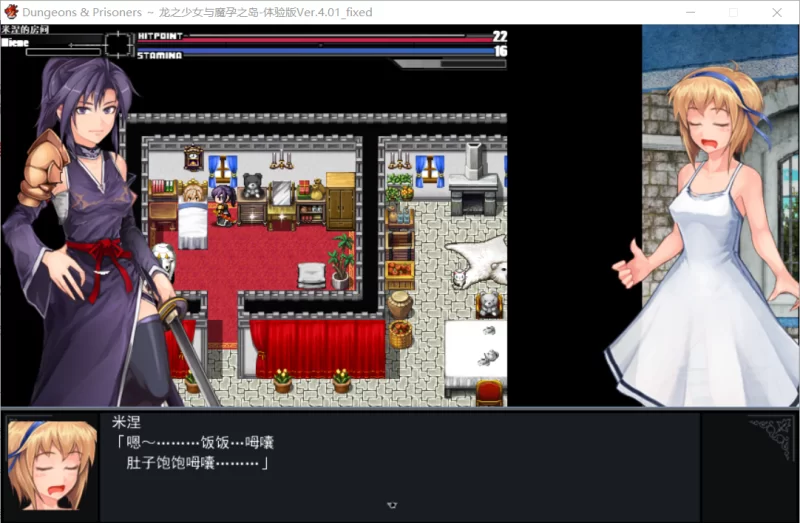The height and width of the screenshot is (523, 800).
Task: Click dialogue line 「嗯～………饭饭…呣嚷
Action: coord(194,442)
